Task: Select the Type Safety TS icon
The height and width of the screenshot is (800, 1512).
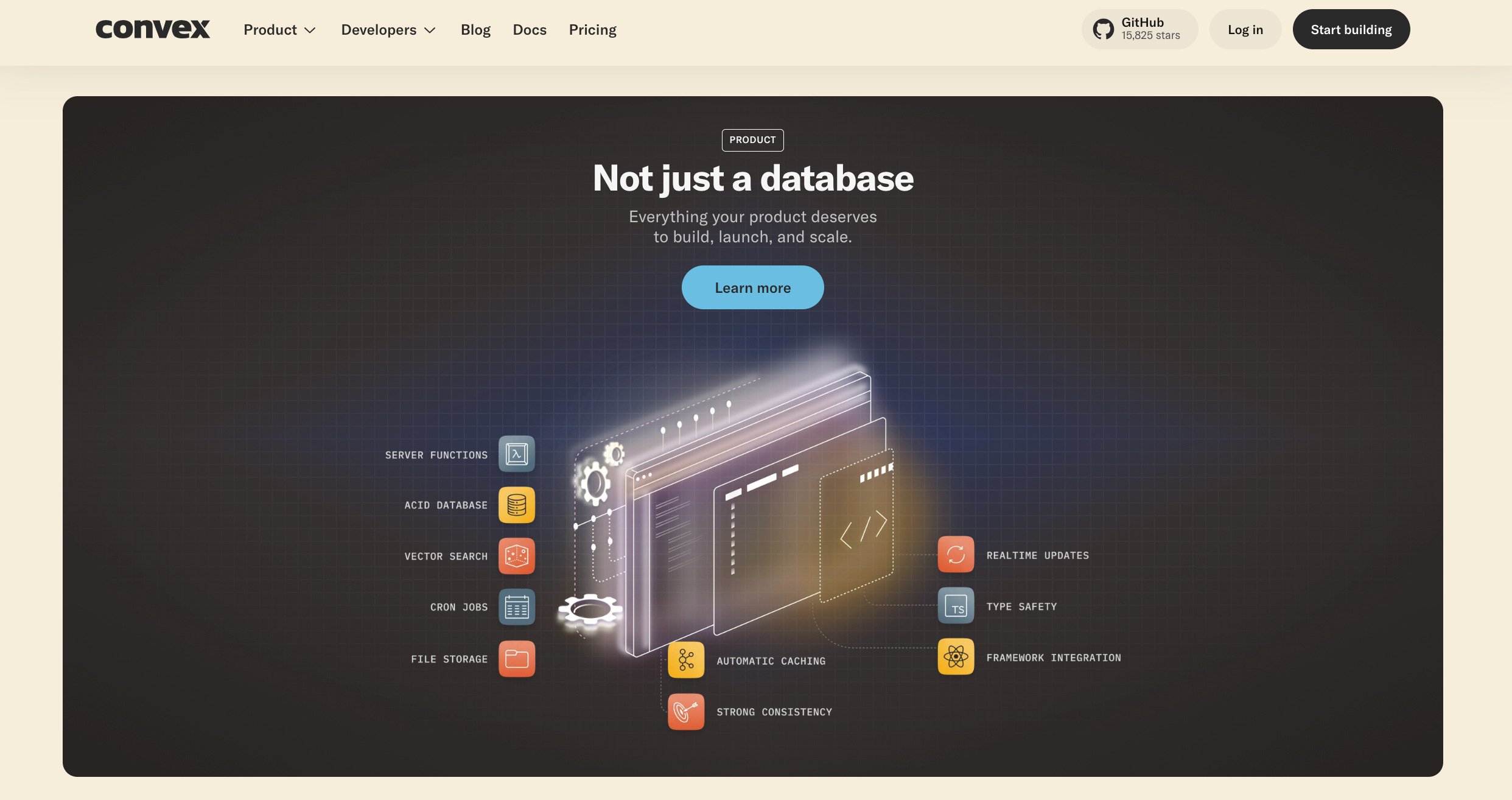Action: (x=956, y=606)
